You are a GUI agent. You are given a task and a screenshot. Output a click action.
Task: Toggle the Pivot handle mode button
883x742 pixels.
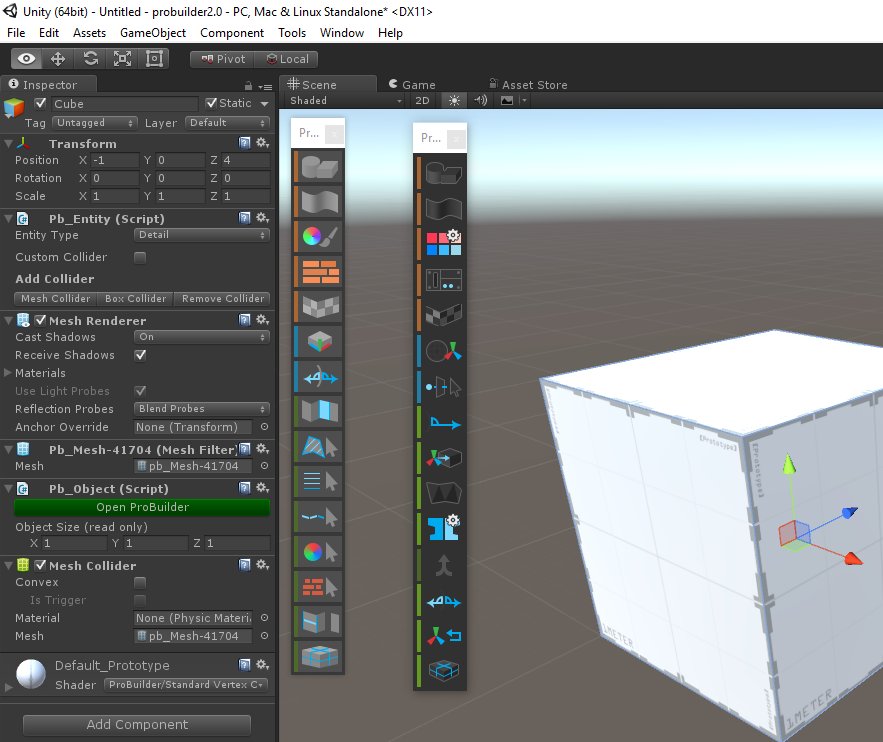pyautogui.click(x=222, y=59)
